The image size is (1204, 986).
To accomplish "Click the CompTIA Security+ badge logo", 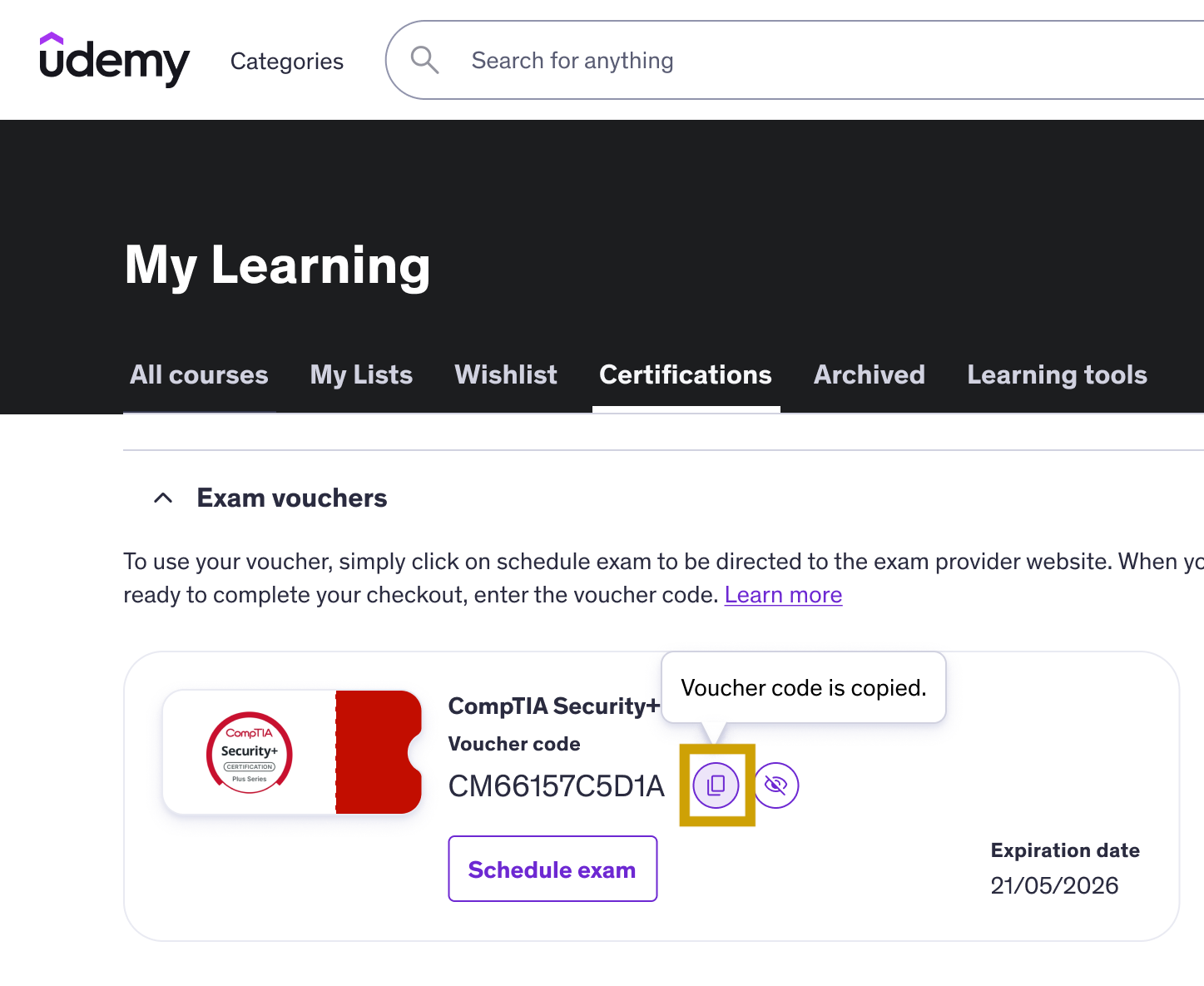I will point(250,752).
